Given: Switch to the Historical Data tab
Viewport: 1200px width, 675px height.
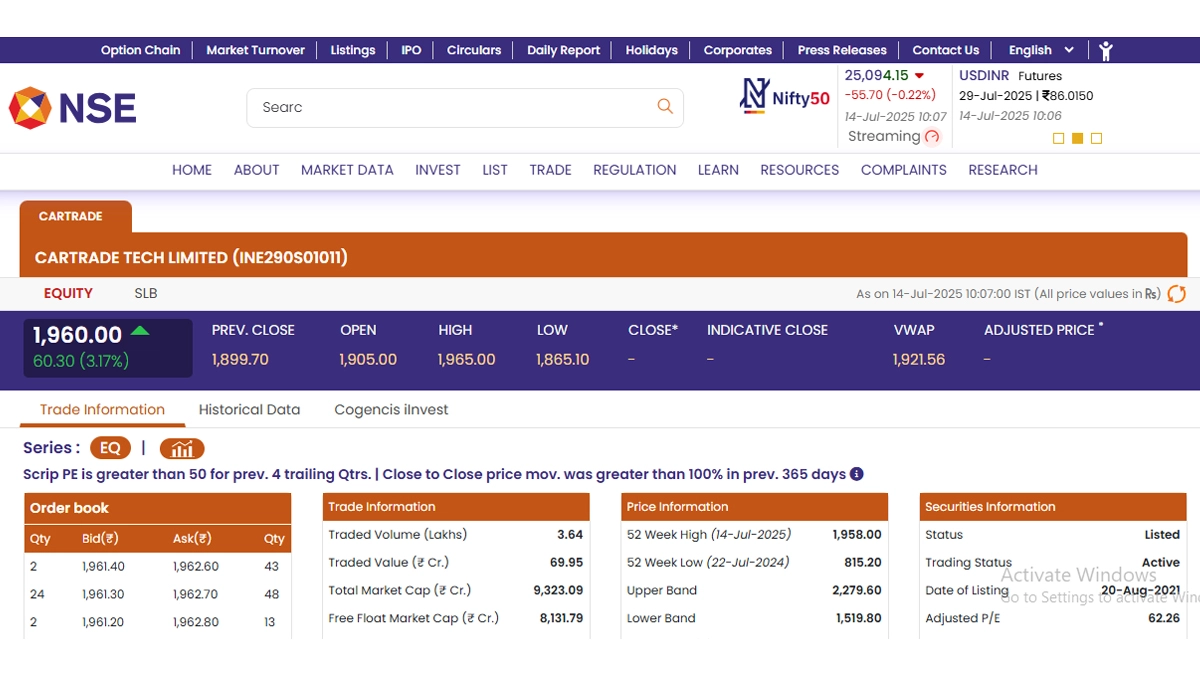Looking at the screenshot, I should coord(249,410).
